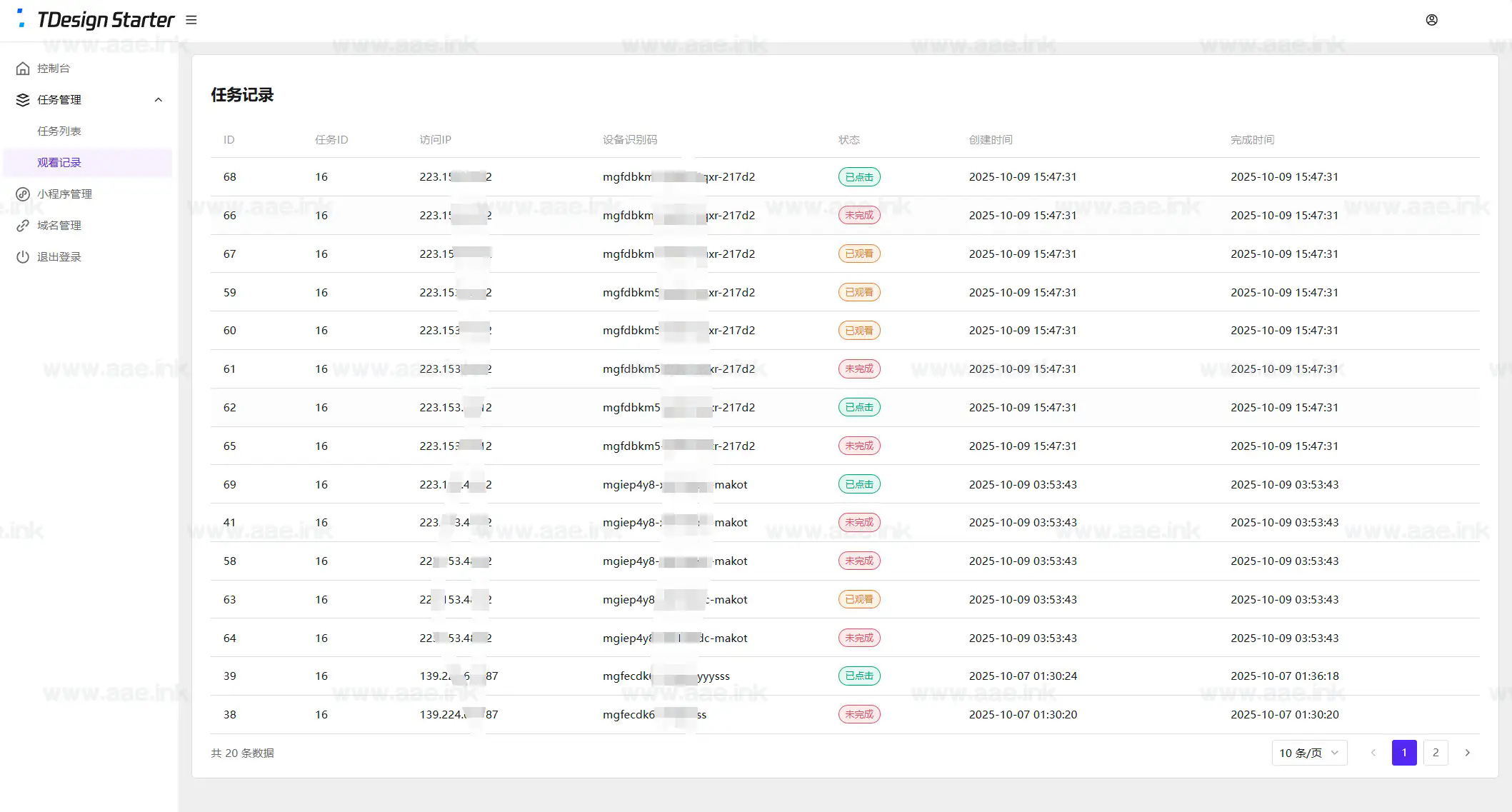The image size is (1512, 812).
Task: Click the 任务管理 layers icon
Action: pyautogui.click(x=23, y=100)
